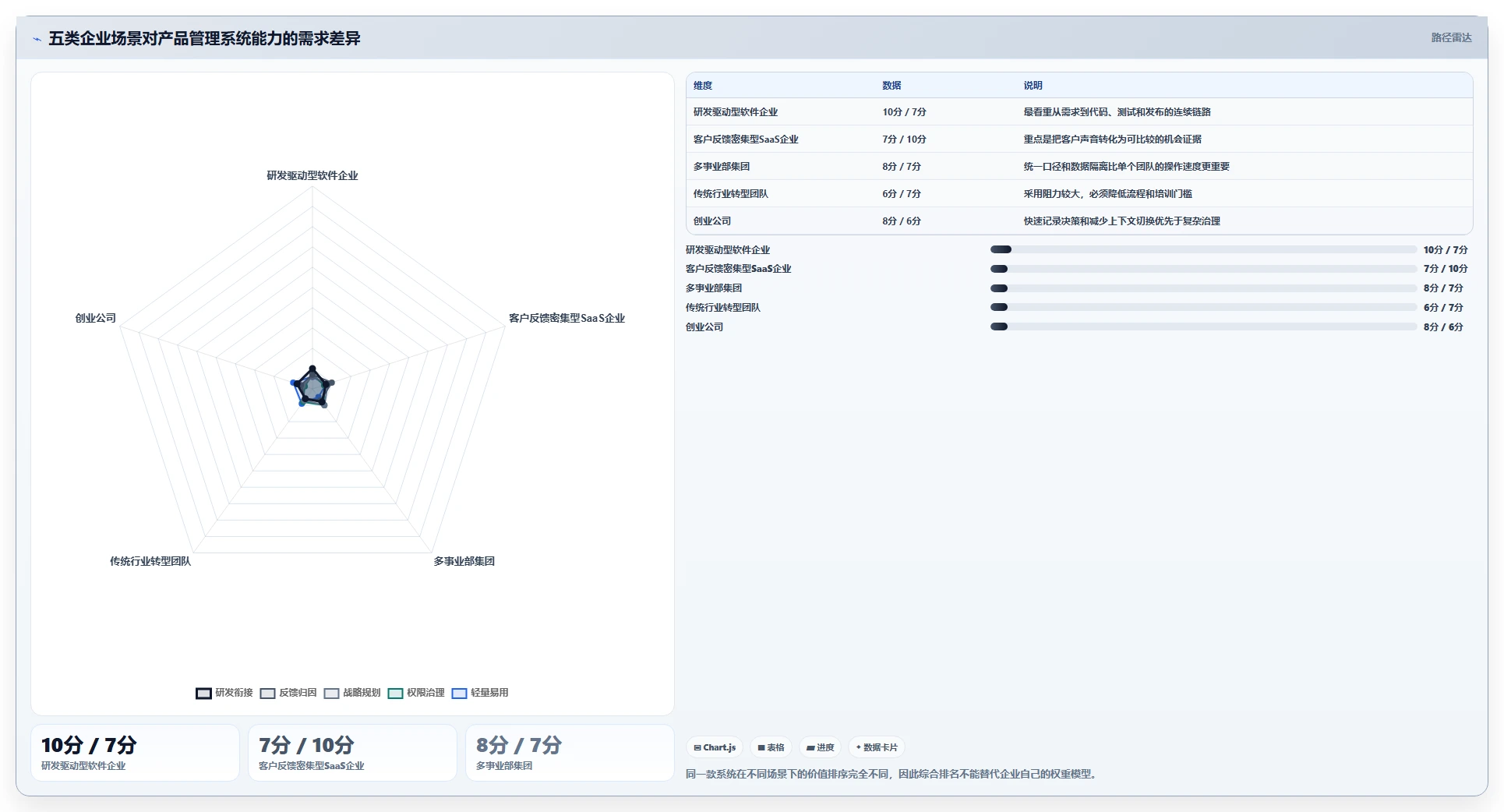Click the 数据卡片 tag chip
1504x812 pixels.
[877, 747]
